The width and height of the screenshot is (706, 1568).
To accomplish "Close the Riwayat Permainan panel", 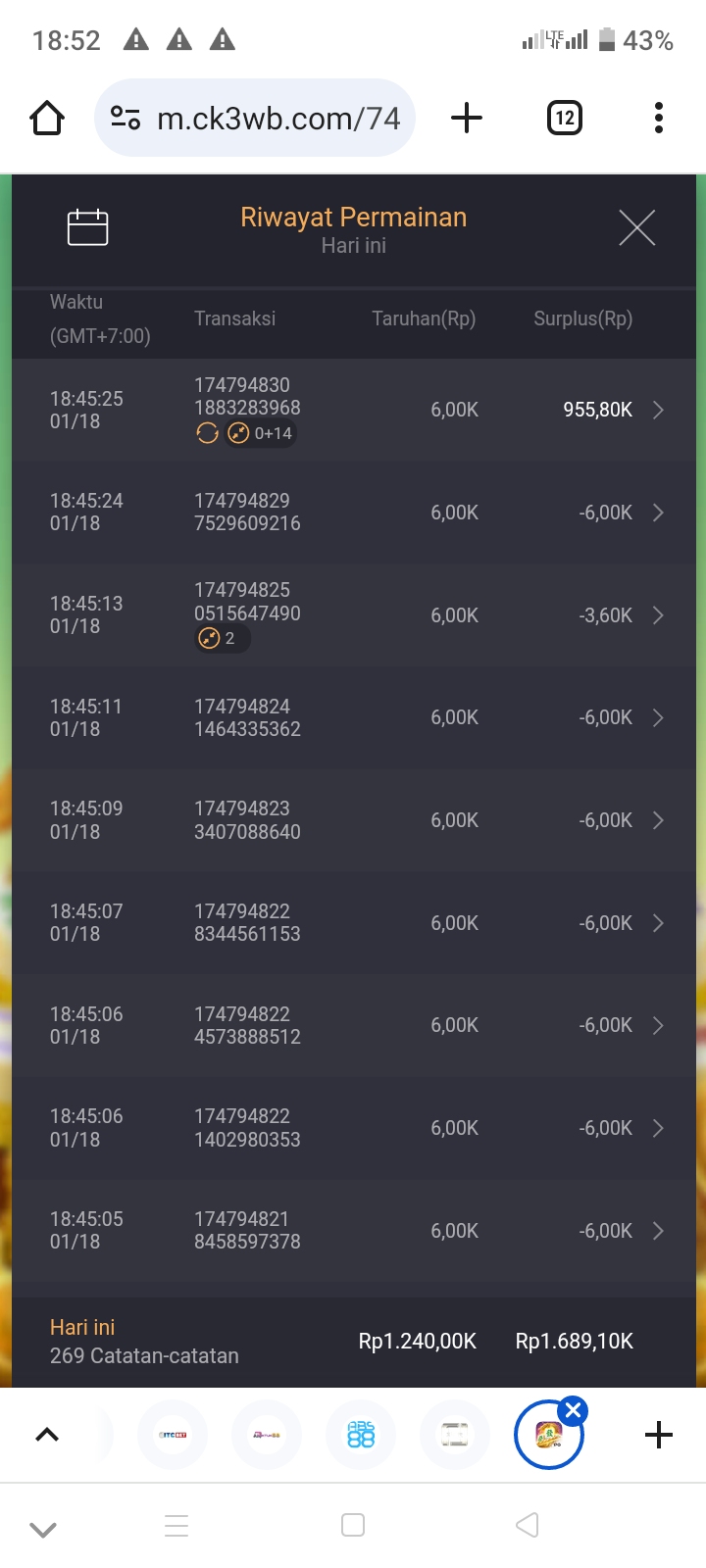I will tap(636, 228).
